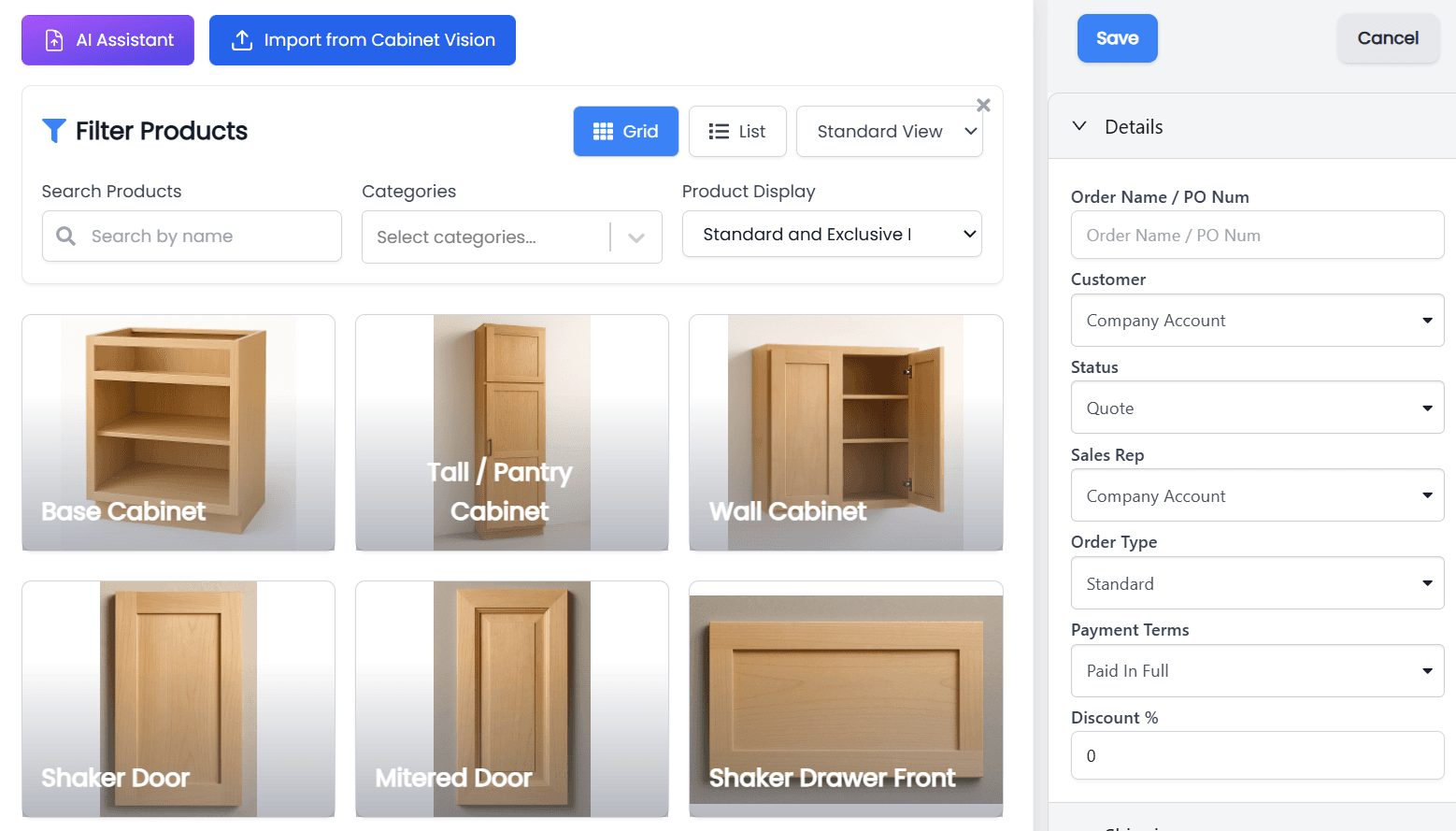Click the Cancel button
The height and width of the screenshot is (831, 1456).
tap(1388, 38)
